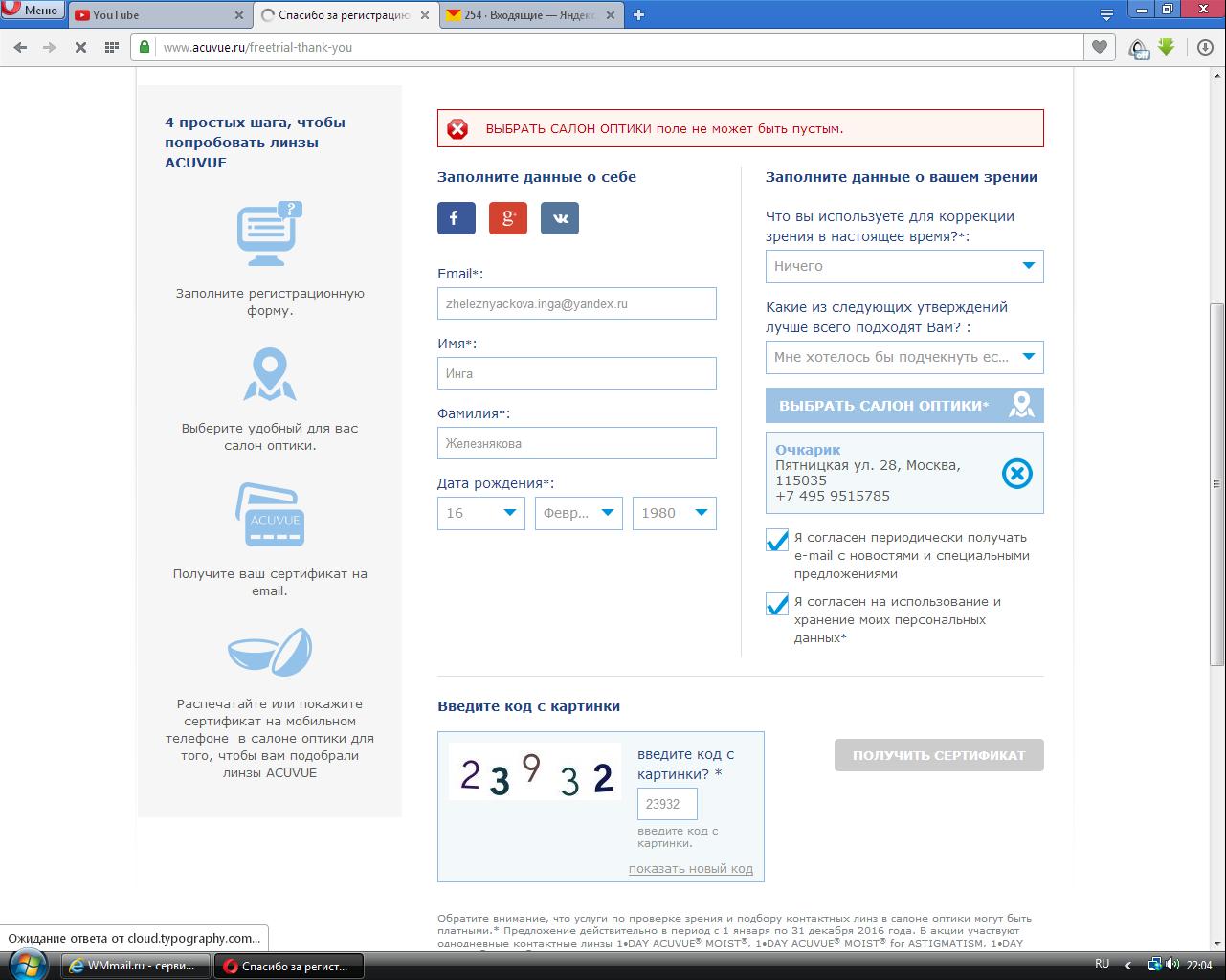The image size is (1226, 980).
Task: Open the Opera window in the taskbar
Action: [289, 966]
